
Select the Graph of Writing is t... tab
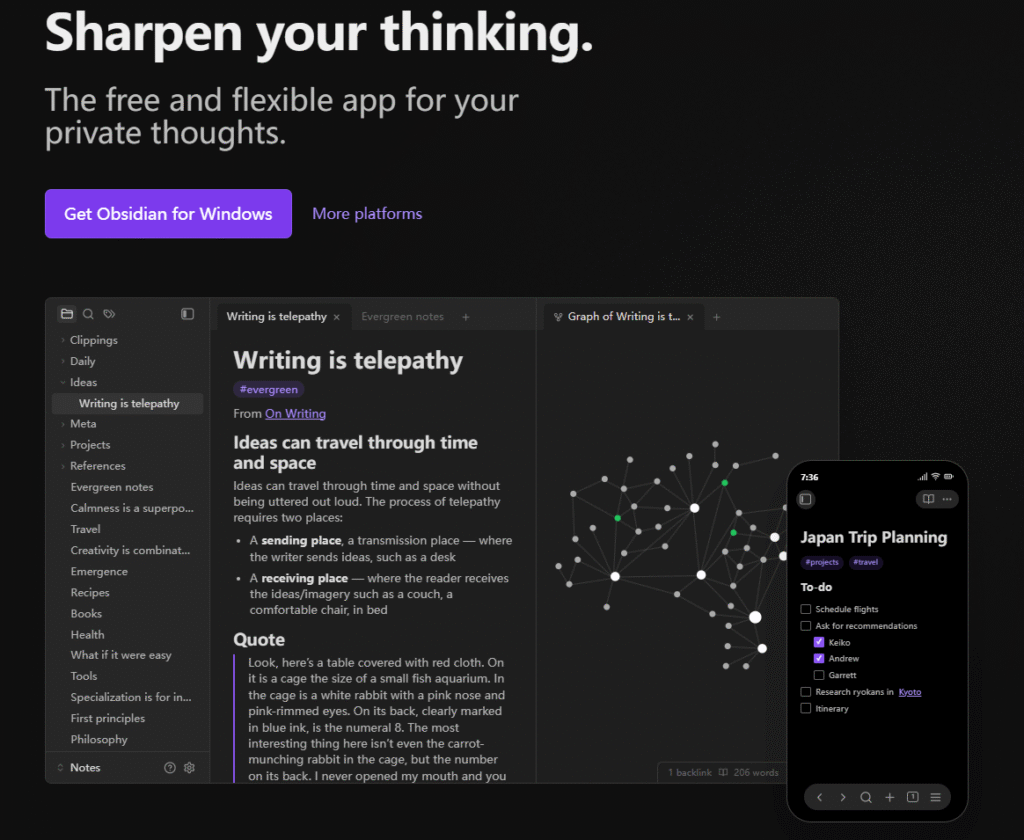[624, 317]
